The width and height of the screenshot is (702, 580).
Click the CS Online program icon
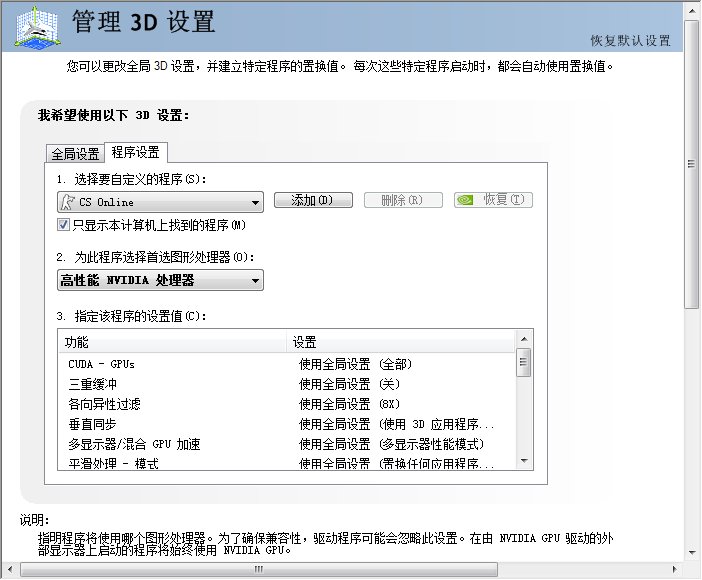tap(68, 202)
